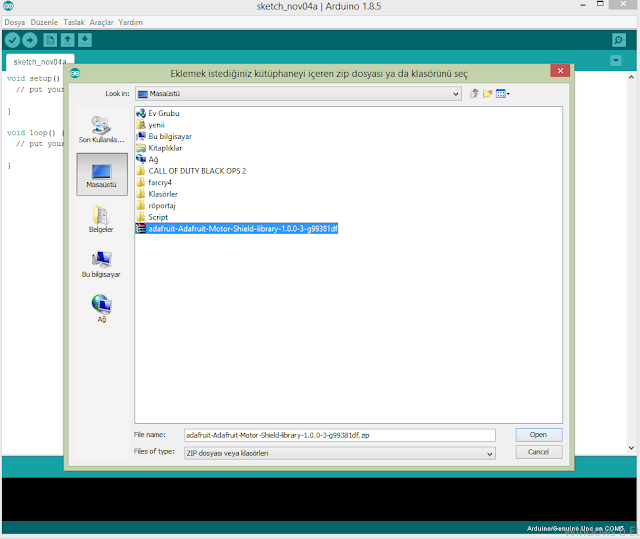Screen dimensions: 640x539
Task: Select the röportaj folder
Action: click(156, 206)
